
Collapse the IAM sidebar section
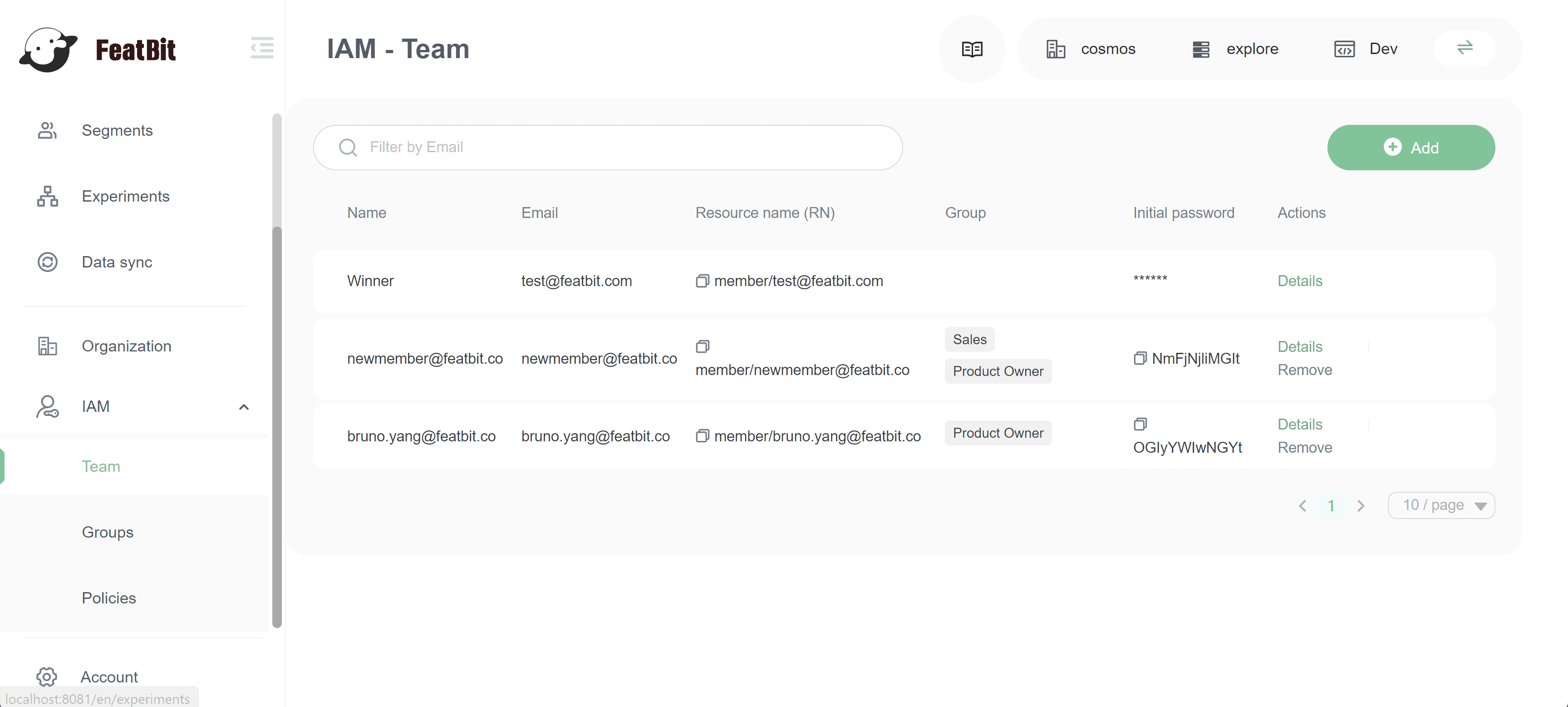(x=243, y=407)
